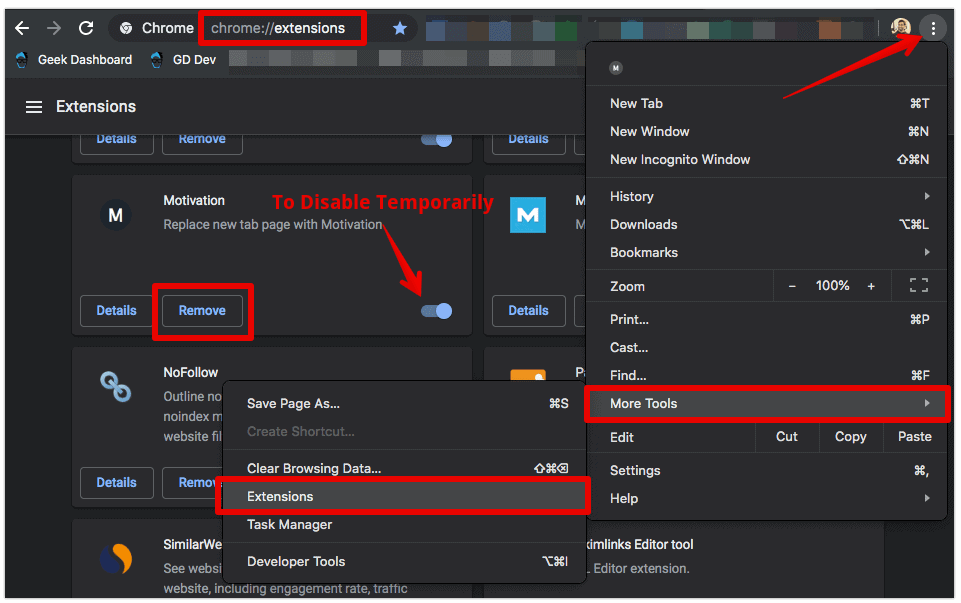
Task: Decrease zoom with the minus button
Action: [792, 286]
